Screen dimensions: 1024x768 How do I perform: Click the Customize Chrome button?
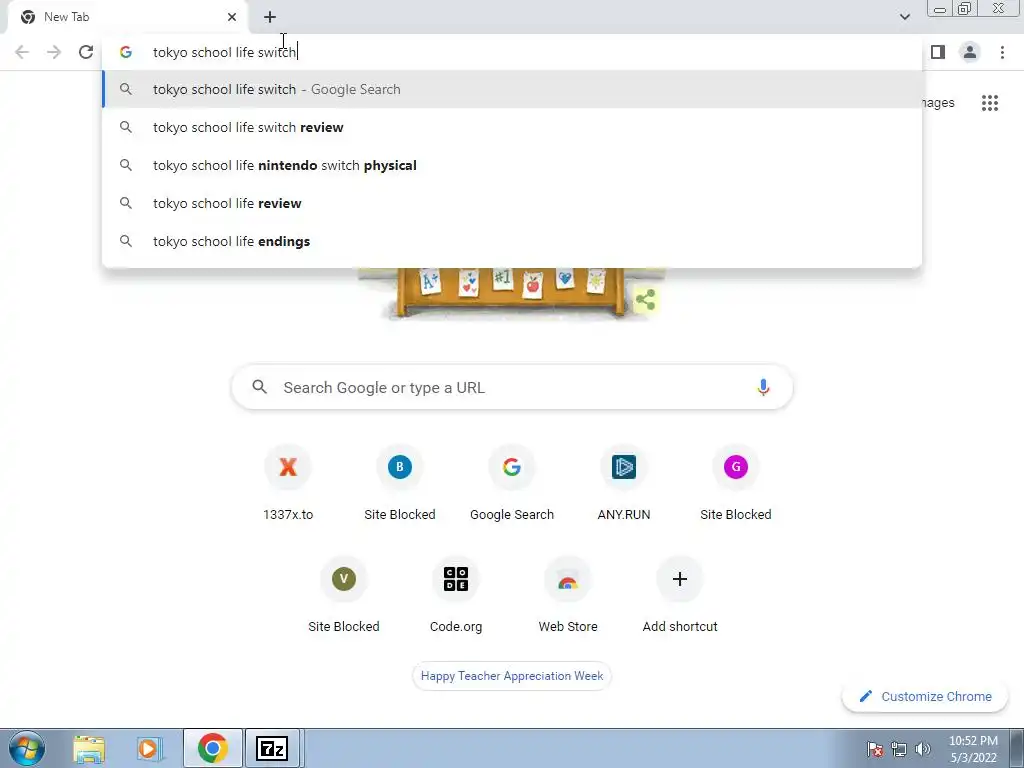(925, 696)
